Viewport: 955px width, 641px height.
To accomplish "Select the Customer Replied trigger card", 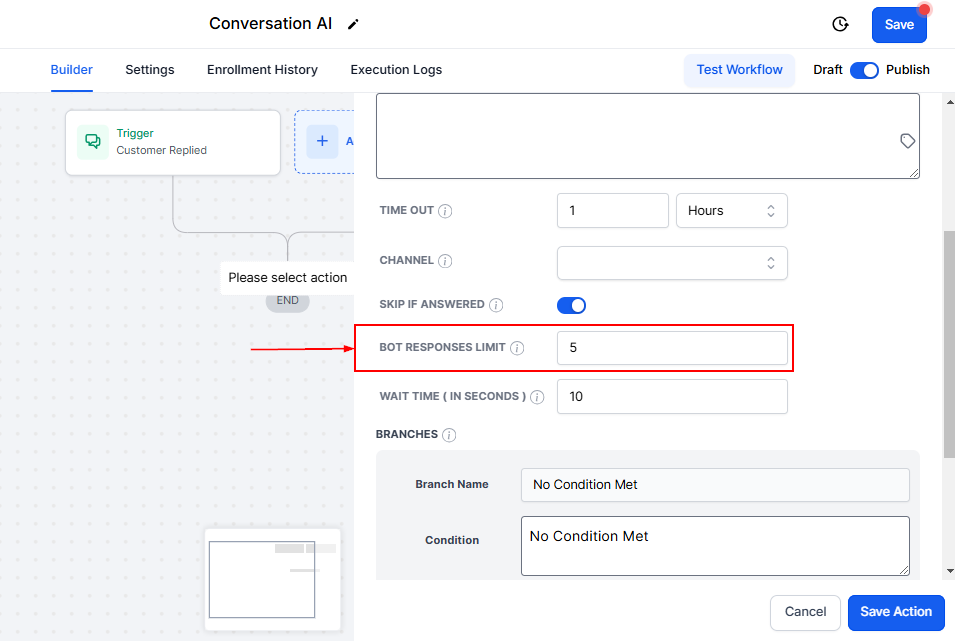I will pyautogui.click(x=173, y=143).
